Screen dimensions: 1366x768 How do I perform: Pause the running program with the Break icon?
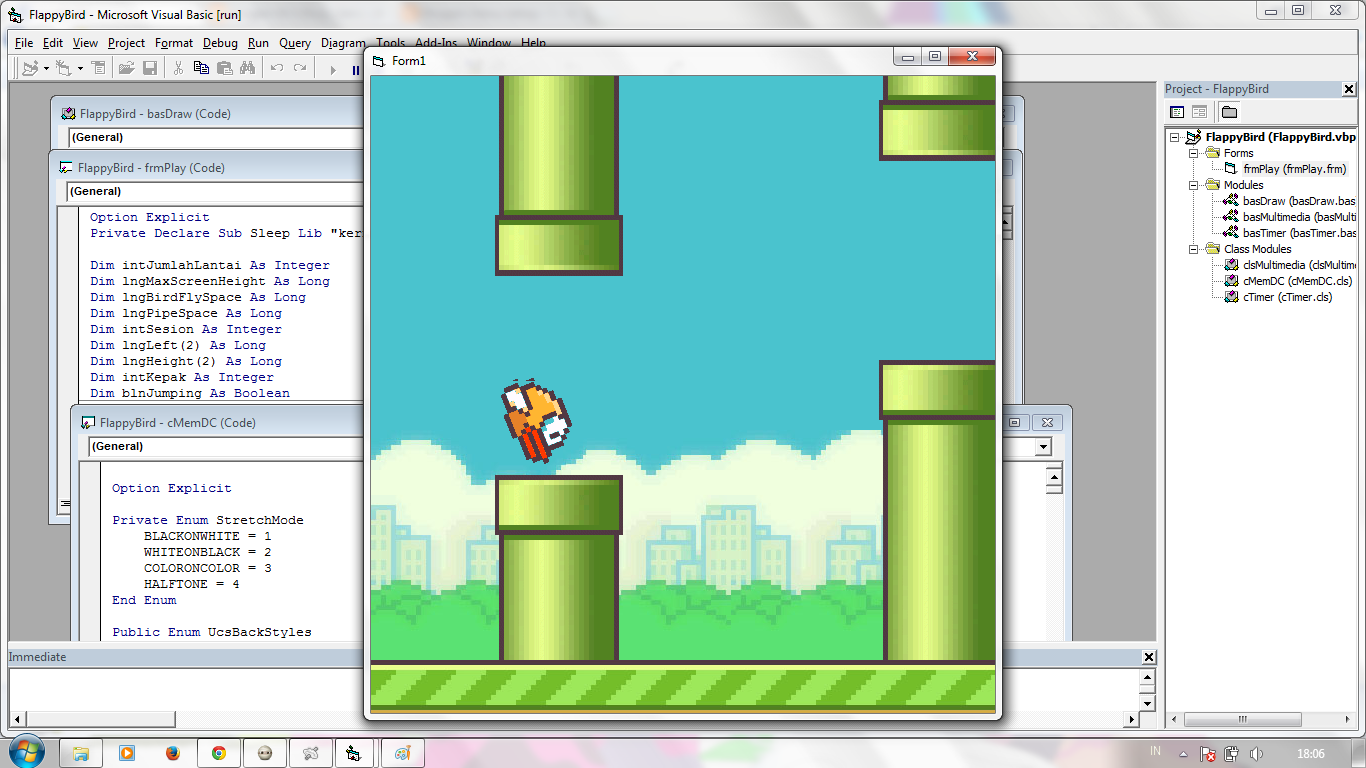[356, 67]
